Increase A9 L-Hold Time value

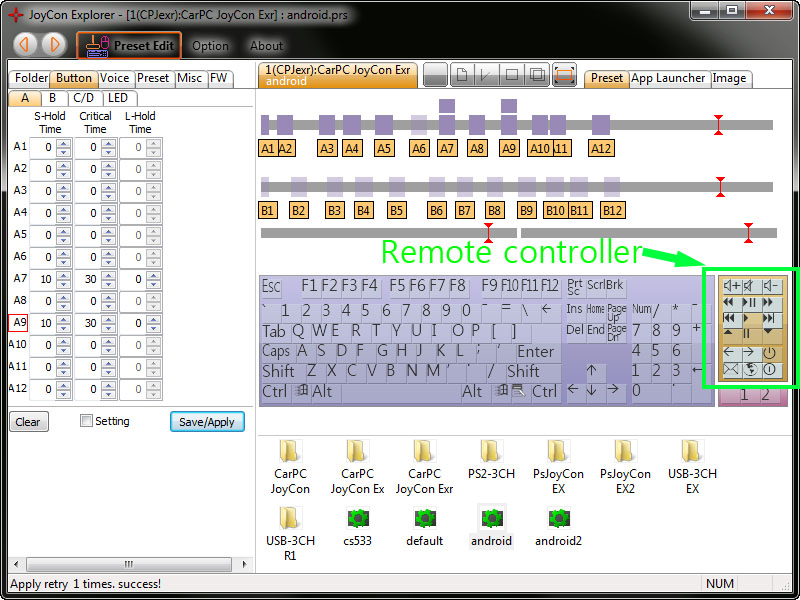[x=154, y=319]
